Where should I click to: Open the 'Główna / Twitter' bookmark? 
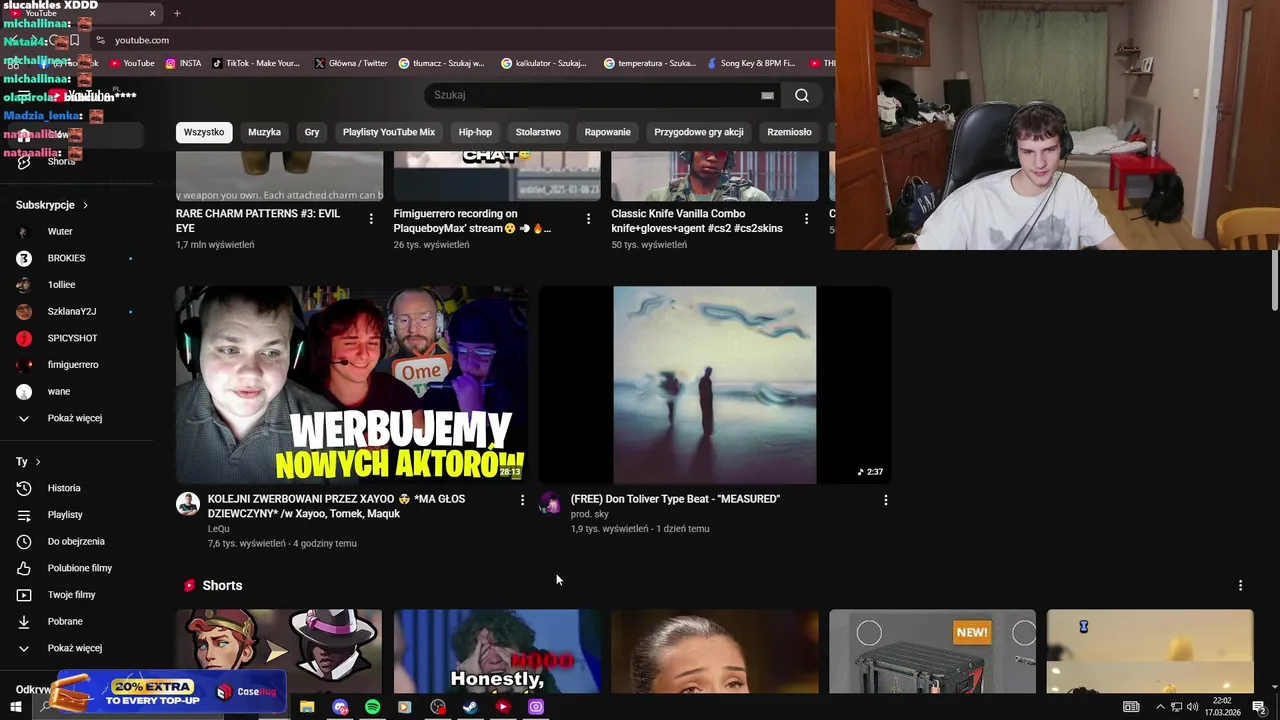tap(351, 63)
